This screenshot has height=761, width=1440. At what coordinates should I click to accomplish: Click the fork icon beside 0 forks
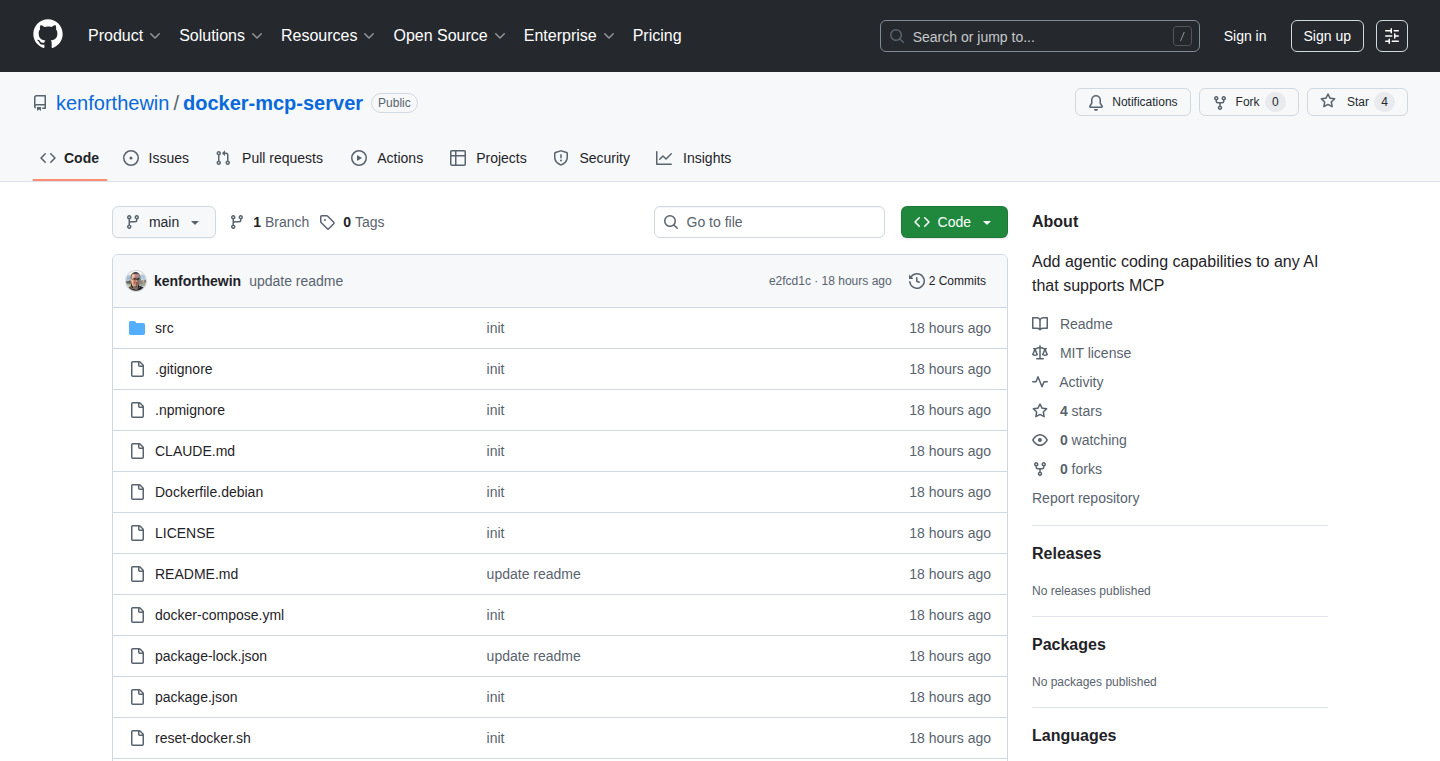(1040, 469)
